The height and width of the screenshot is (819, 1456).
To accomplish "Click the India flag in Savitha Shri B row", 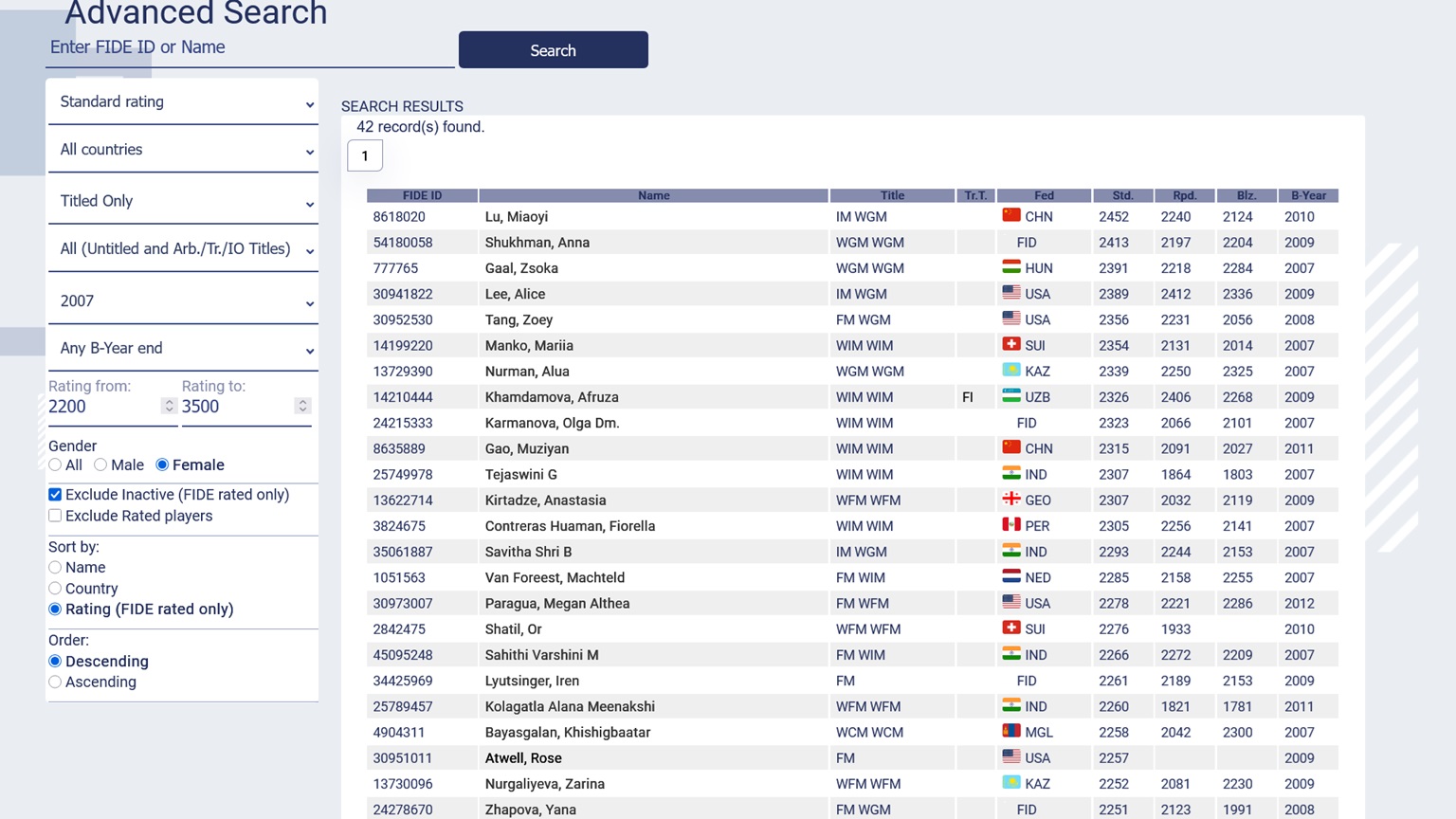I will (1011, 550).
